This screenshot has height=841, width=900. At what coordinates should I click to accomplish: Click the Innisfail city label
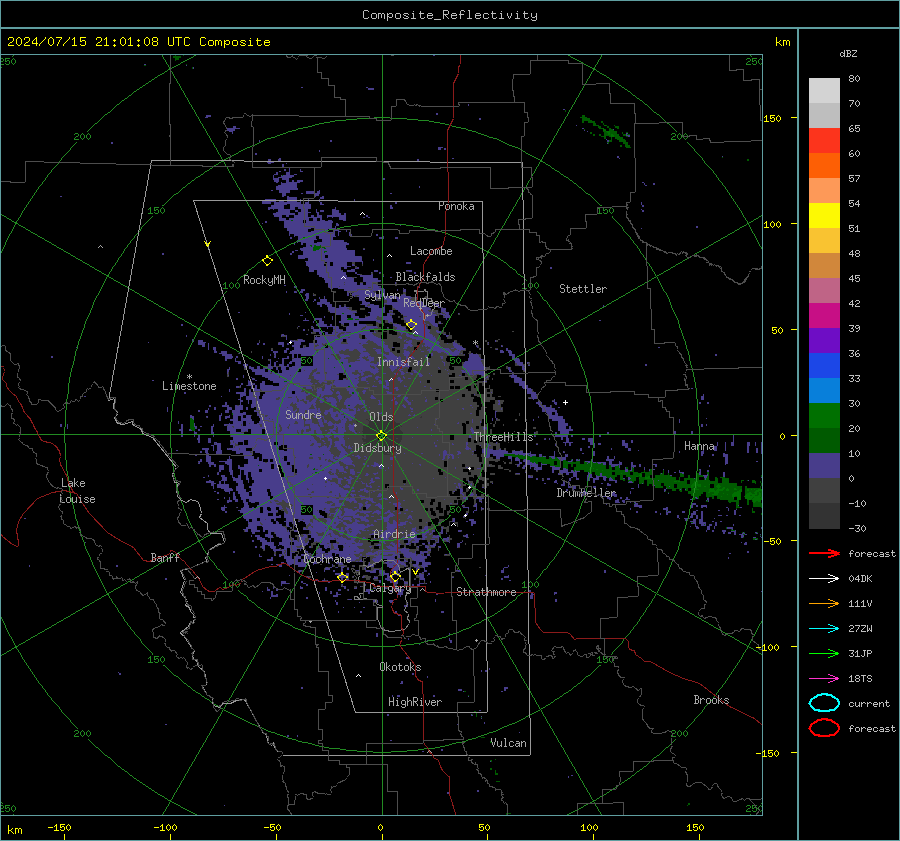[x=403, y=362]
